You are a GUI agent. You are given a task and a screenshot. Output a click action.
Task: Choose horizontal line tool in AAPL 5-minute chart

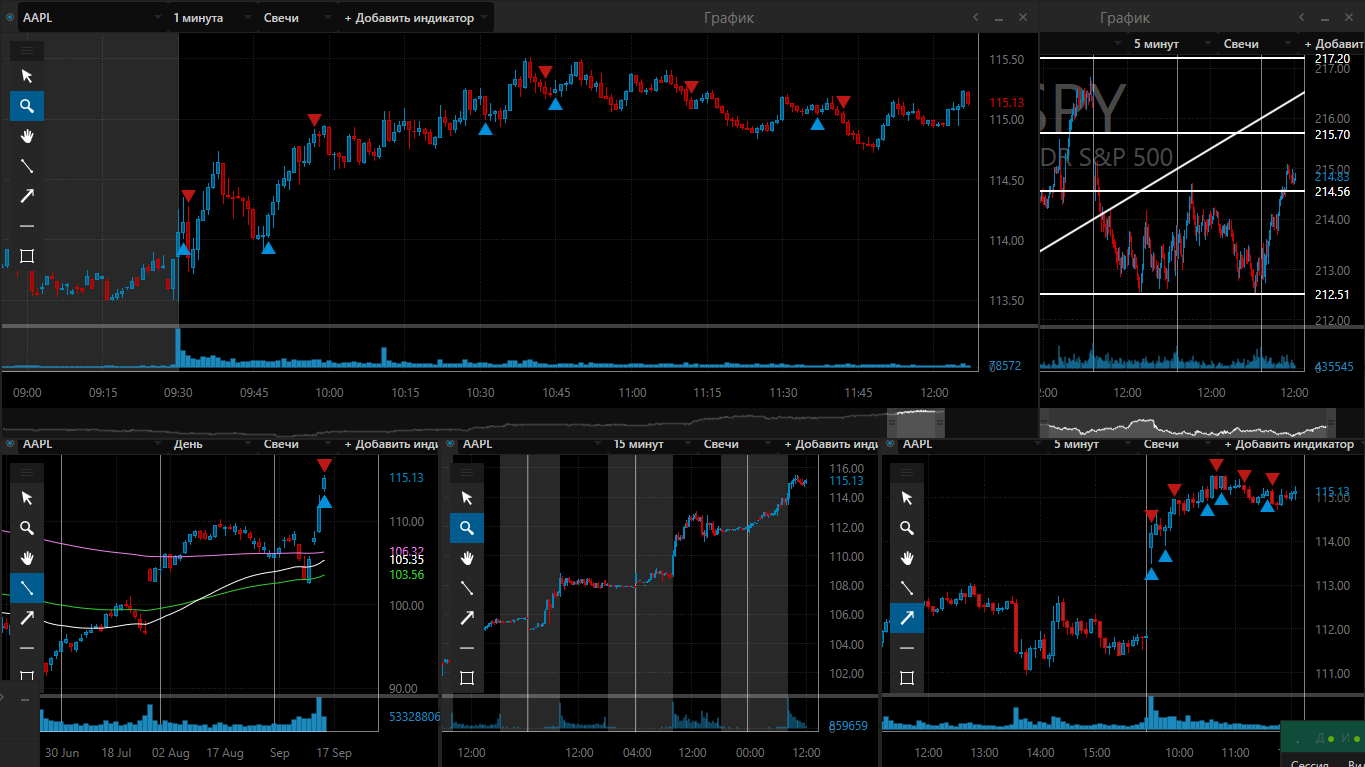tap(907, 648)
